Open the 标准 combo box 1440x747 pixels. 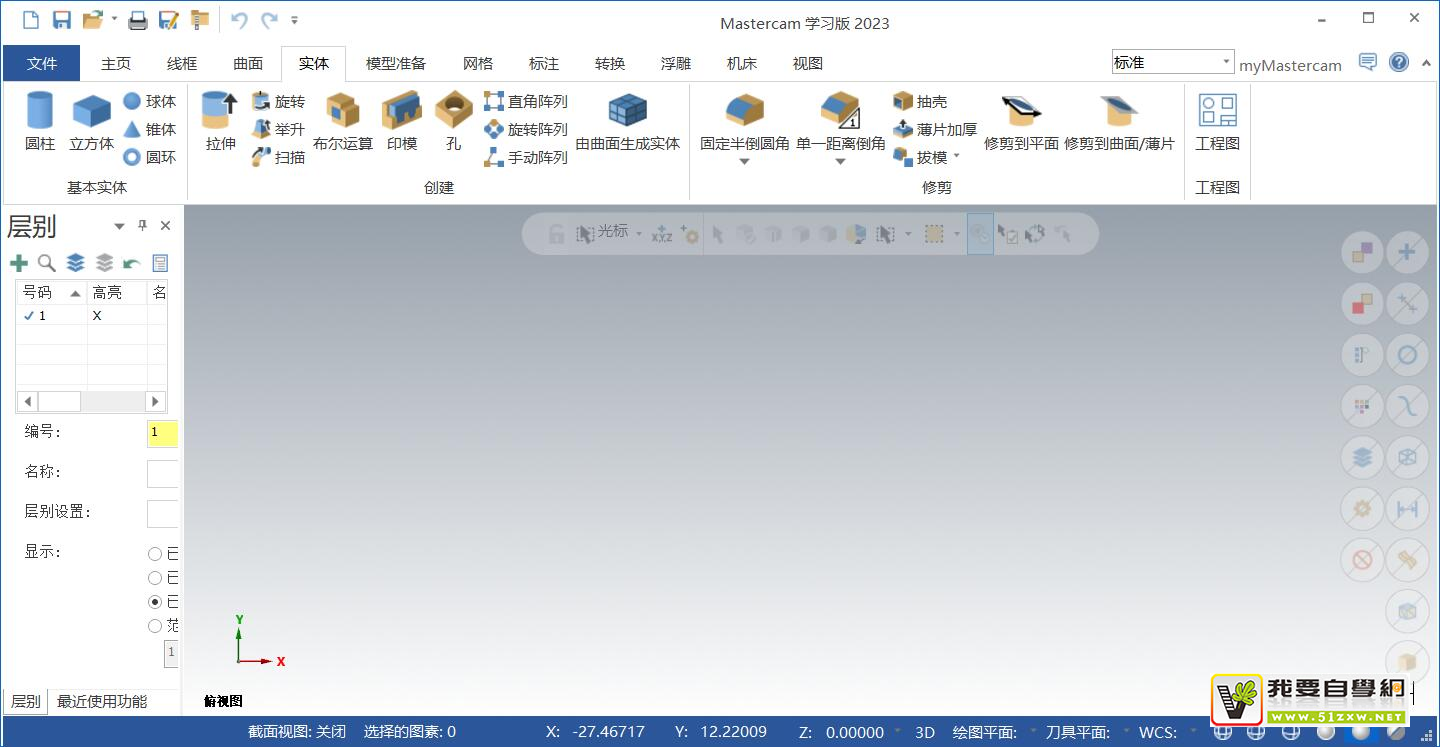tap(1172, 62)
